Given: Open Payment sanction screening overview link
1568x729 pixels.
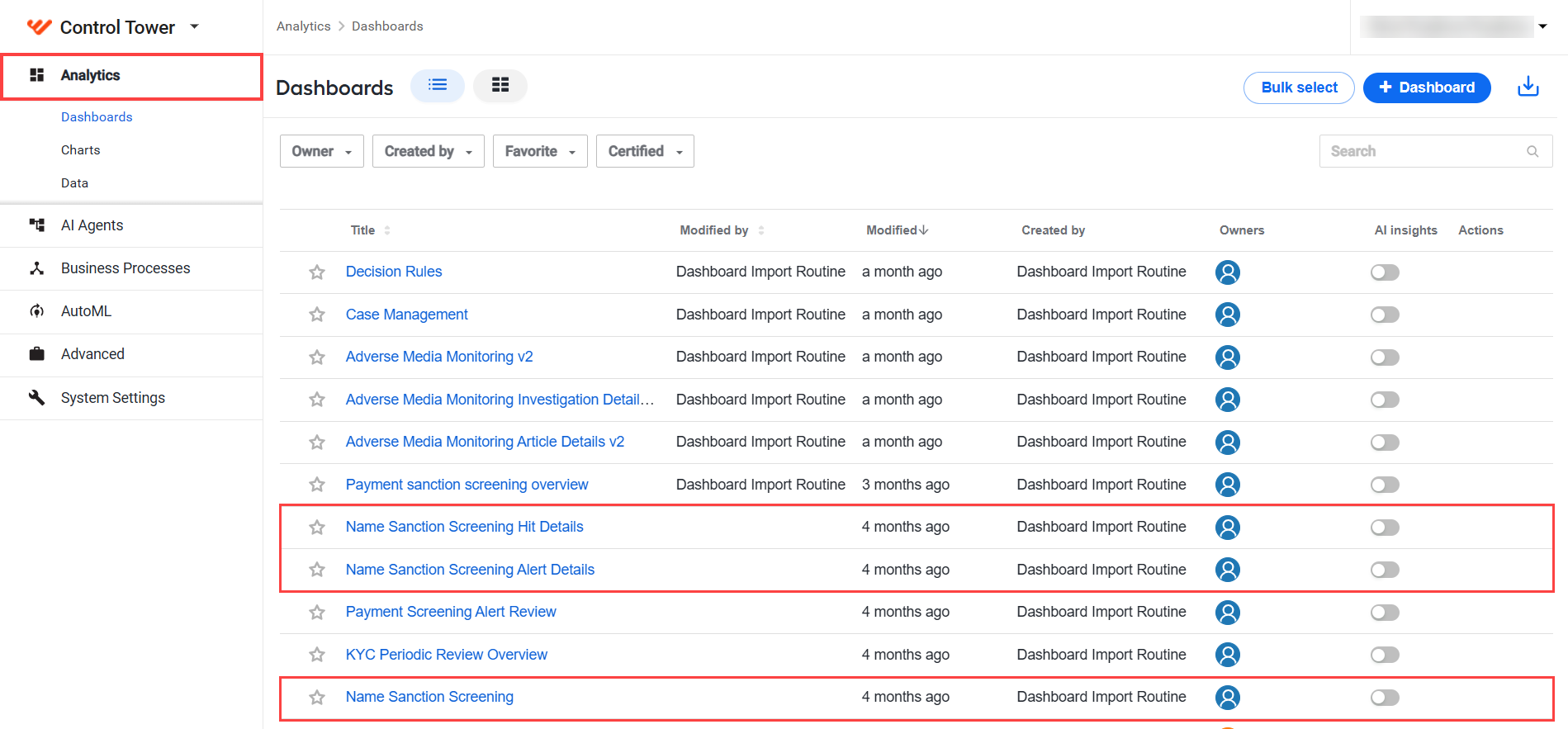Looking at the screenshot, I should (467, 485).
